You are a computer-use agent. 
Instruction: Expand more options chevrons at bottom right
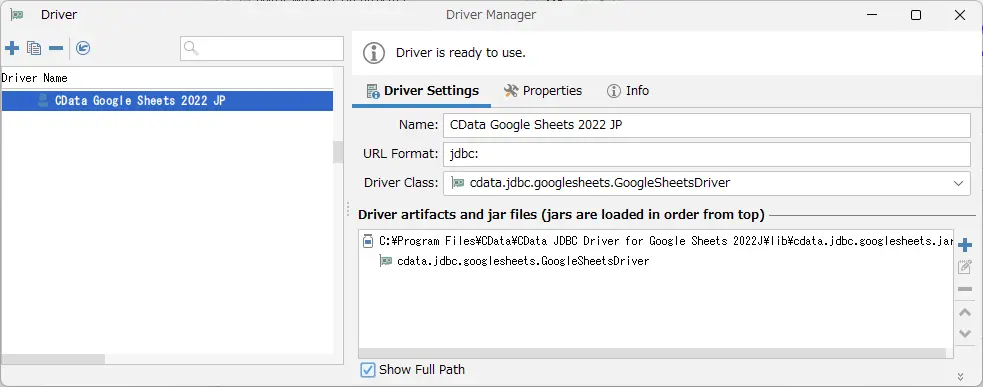(960, 377)
